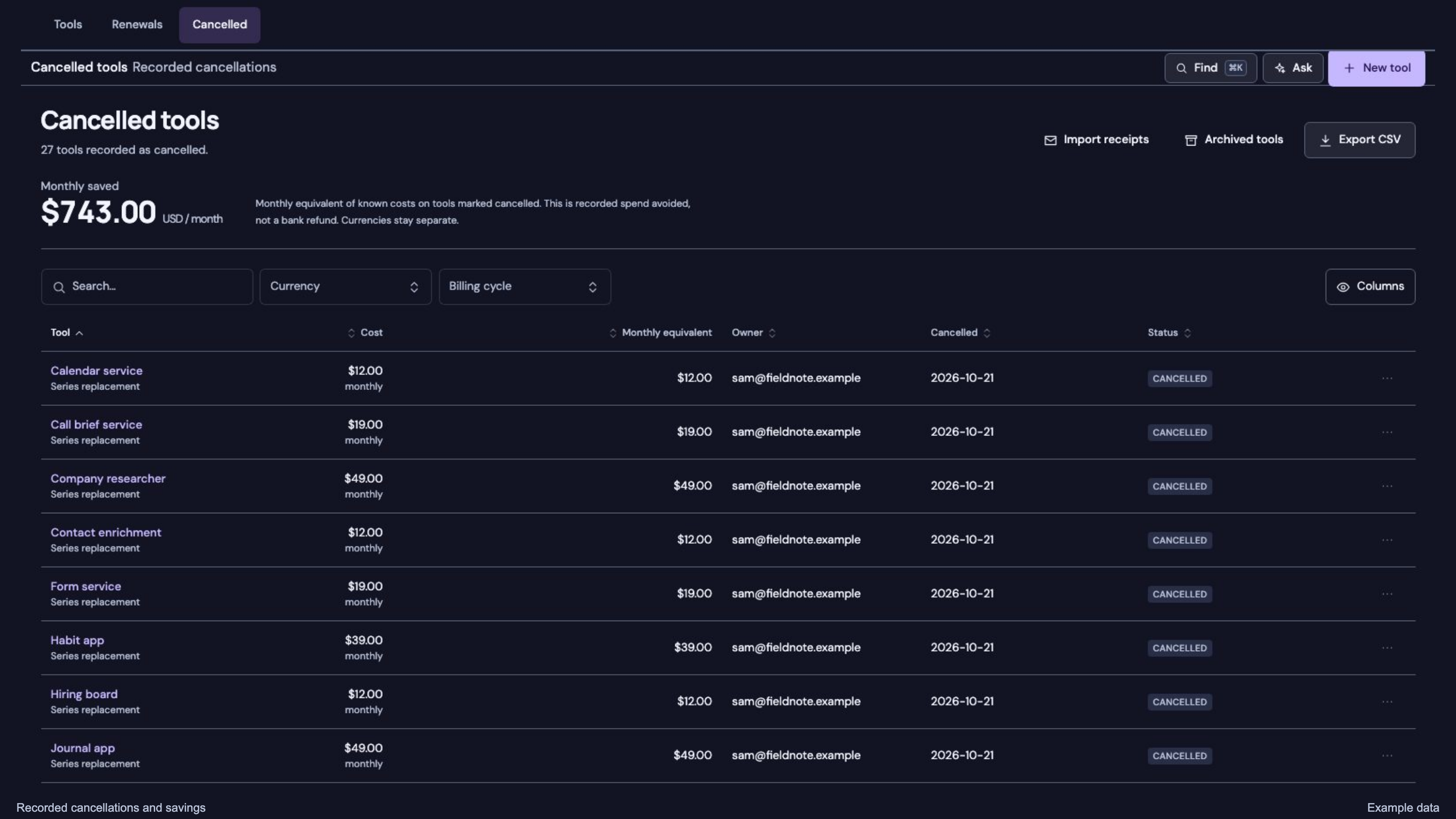The height and width of the screenshot is (819, 1456).
Task: Open row actions menu for Call brief service
Action: pos(1387,432)
